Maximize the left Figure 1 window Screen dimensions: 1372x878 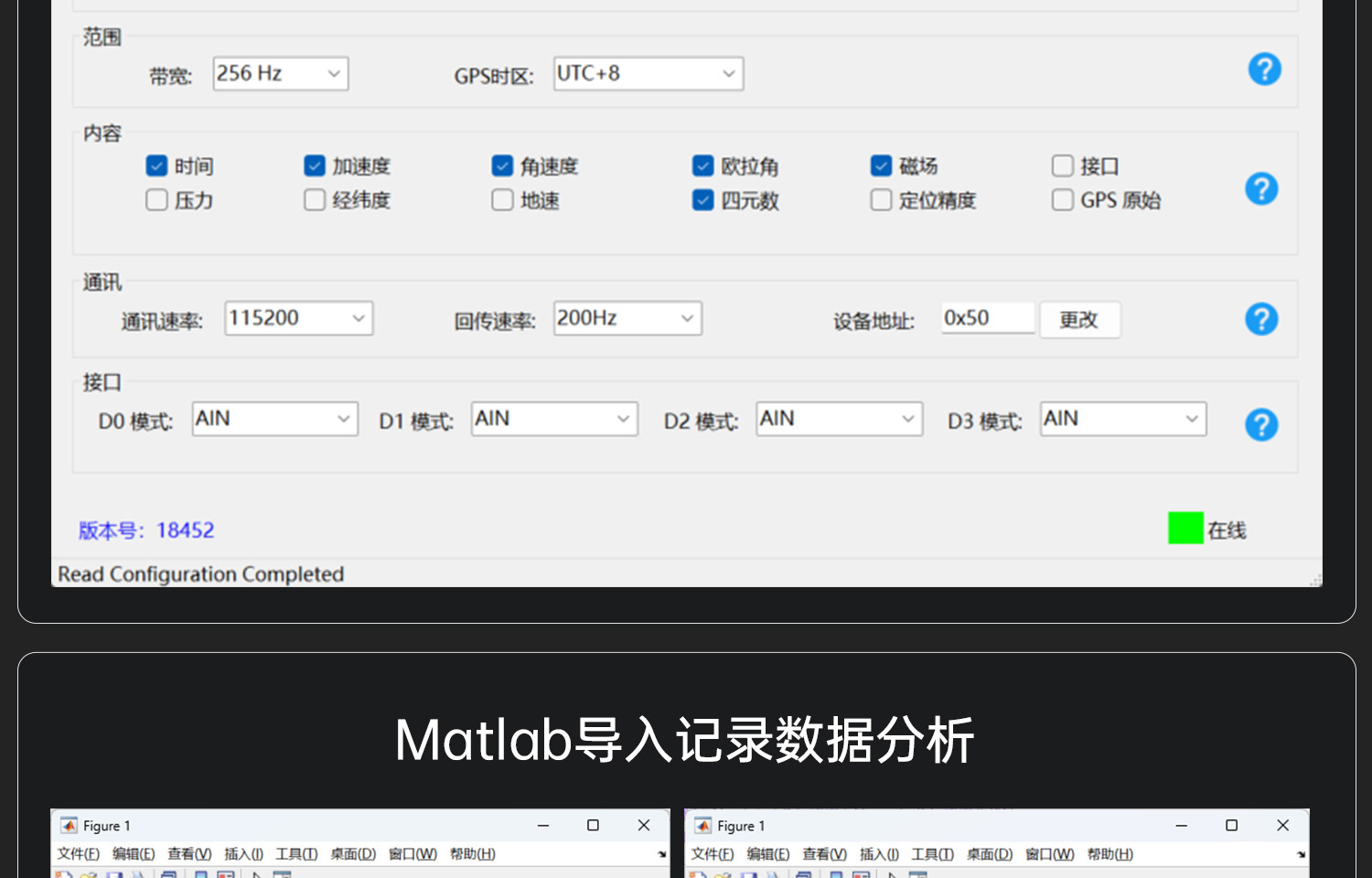(x=593, y=825)
